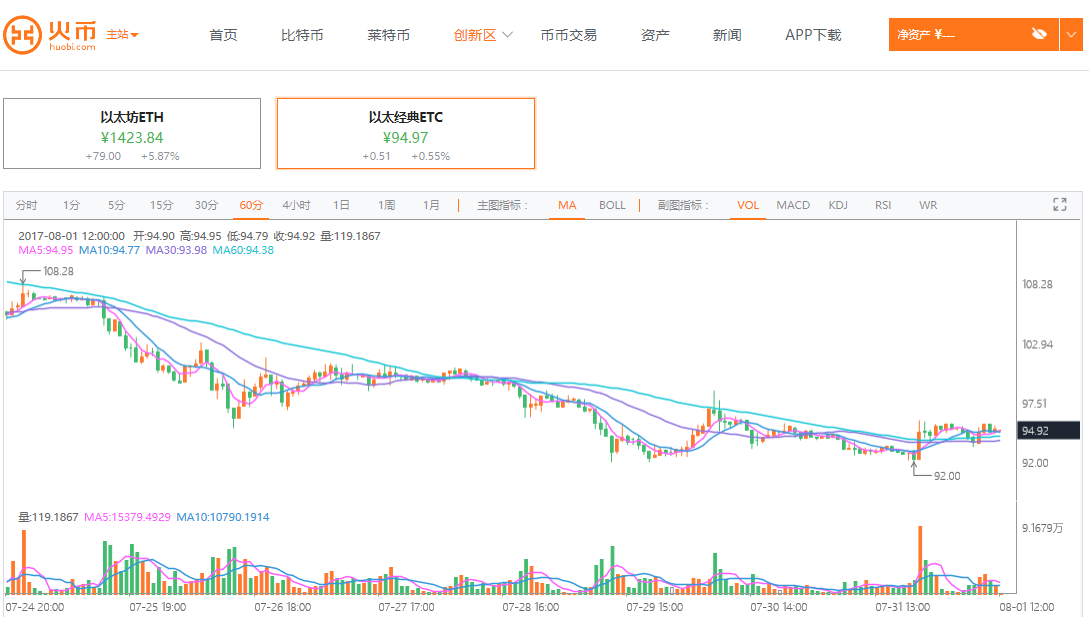The image size is (1089, 617).
Task: Select the 以太坊ETH price card
Action: (x=132, y=134)
